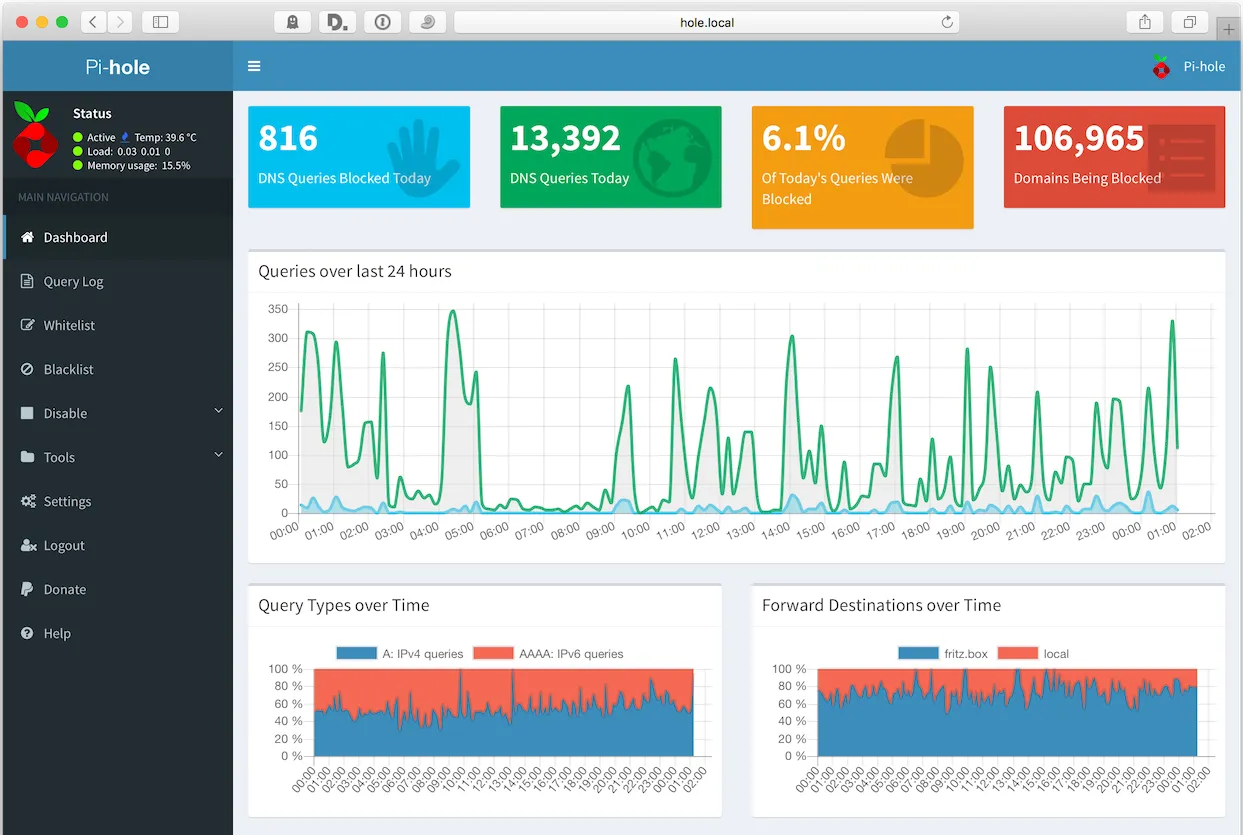Click the 1Password extension icon
Image resolution: width=1243 pixels, height=835 pixels.
383,21
